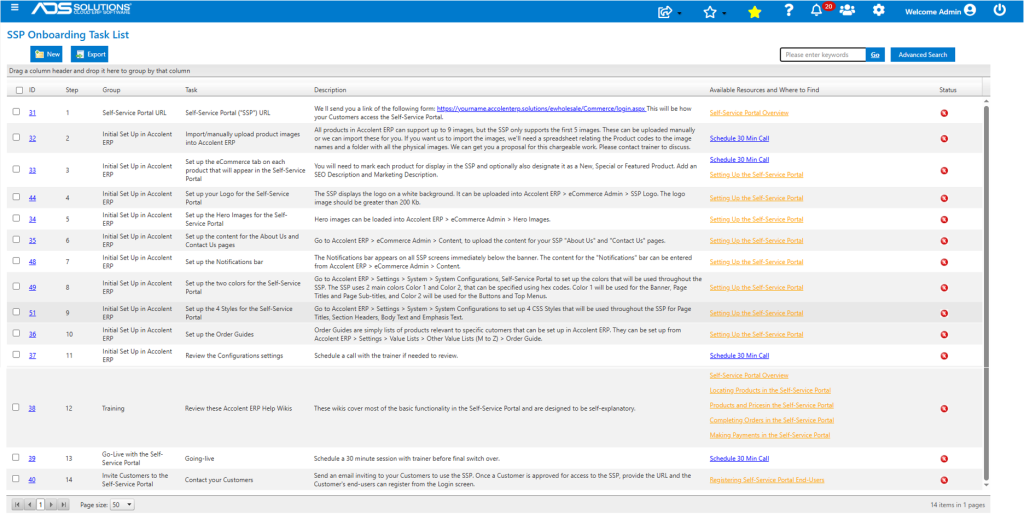Open Making Payments in the Self-Service Portal link
1024x515 pixels.
pos(770,435)
